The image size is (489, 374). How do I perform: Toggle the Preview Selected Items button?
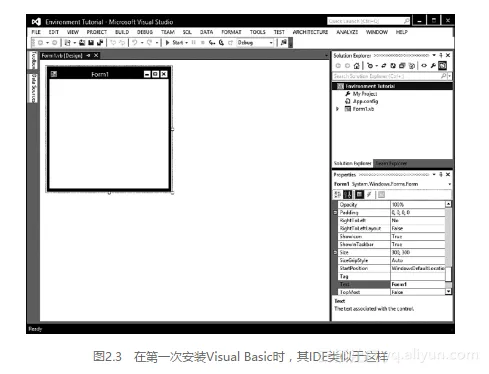tap(442, 66)
